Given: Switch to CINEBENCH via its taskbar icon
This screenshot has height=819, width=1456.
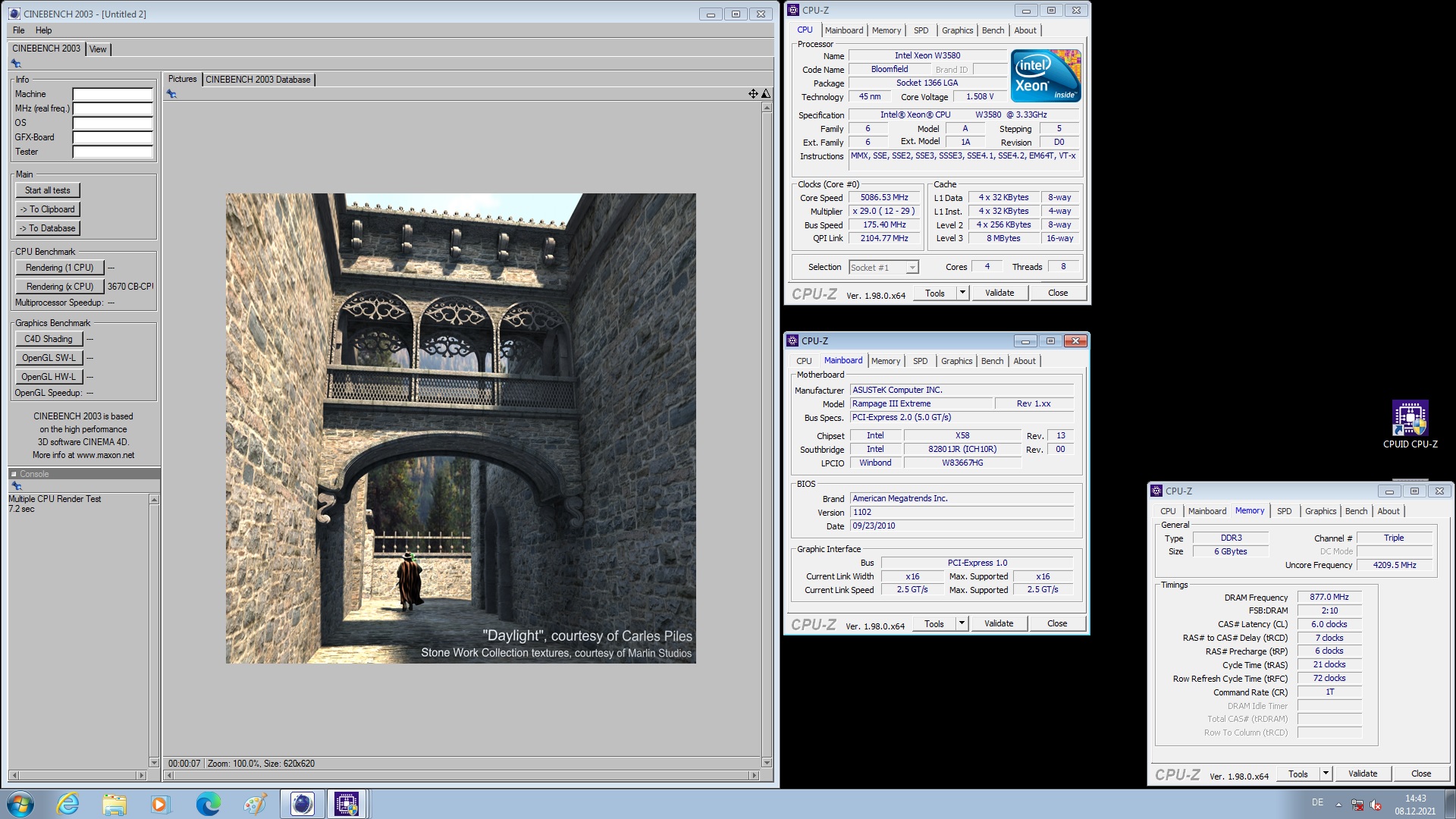Looking at the screenshot, I should [x=302, y=804].
